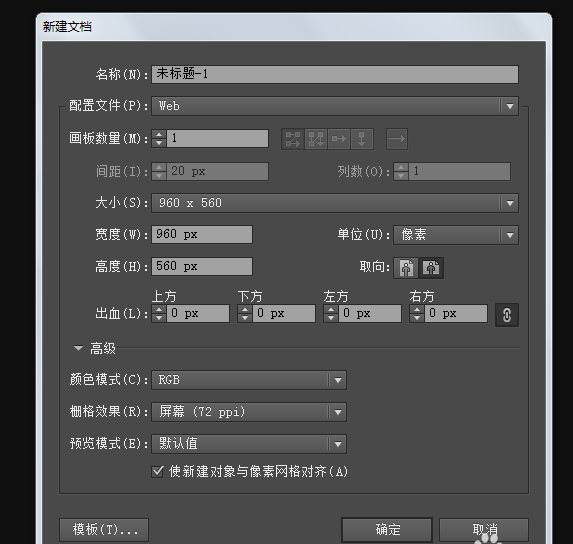573x544 pixels.
Task: Select the grid by column artboard layout icon
Action: [x=316, y=139]
